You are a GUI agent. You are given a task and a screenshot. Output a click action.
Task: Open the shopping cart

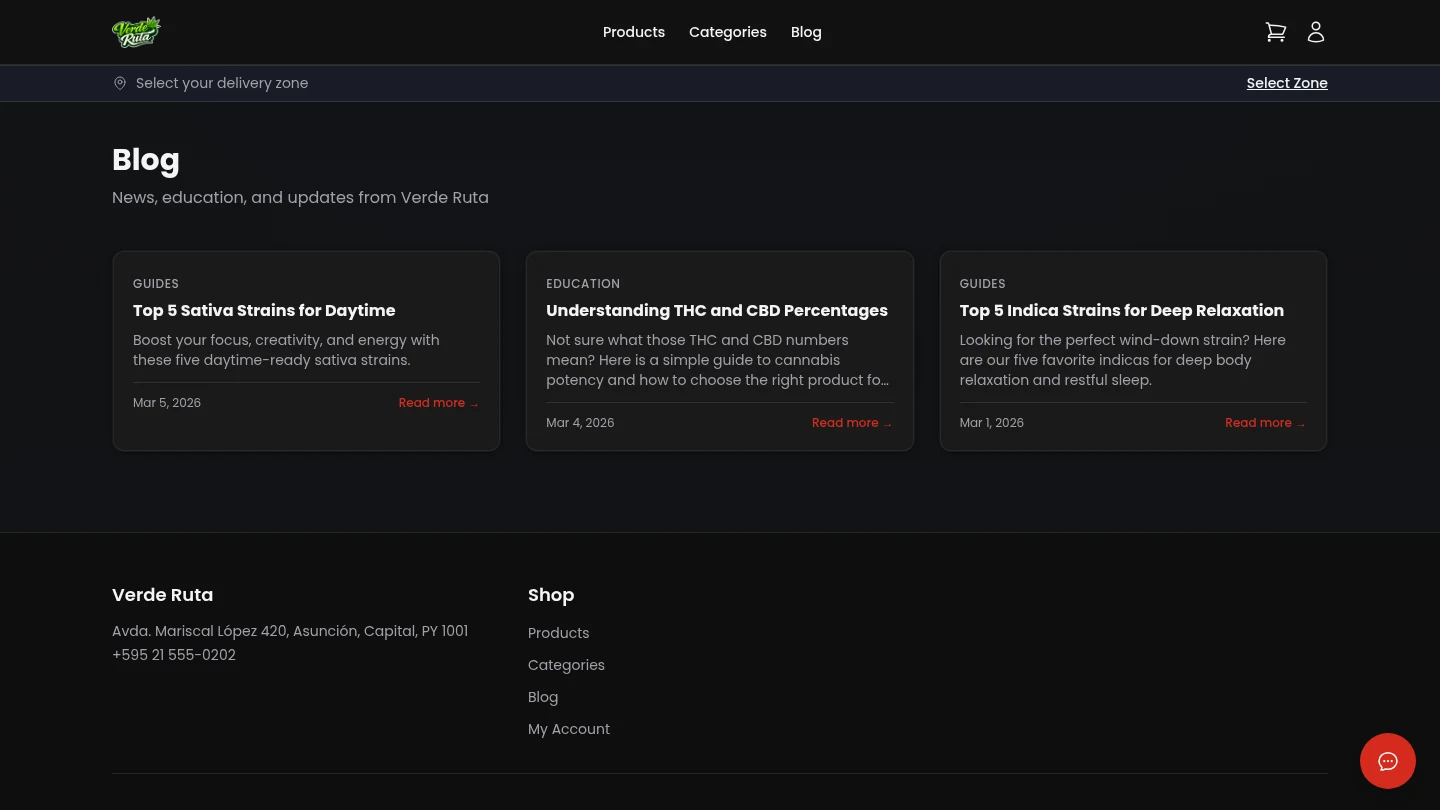1275,32
